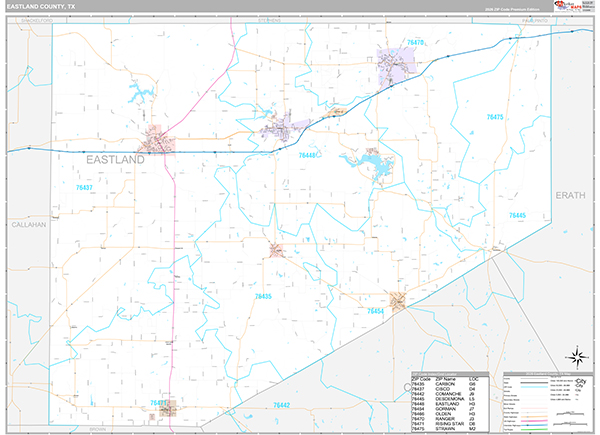
Task: Click ZIP code label 76475 on the map
Action: [495, 117]
